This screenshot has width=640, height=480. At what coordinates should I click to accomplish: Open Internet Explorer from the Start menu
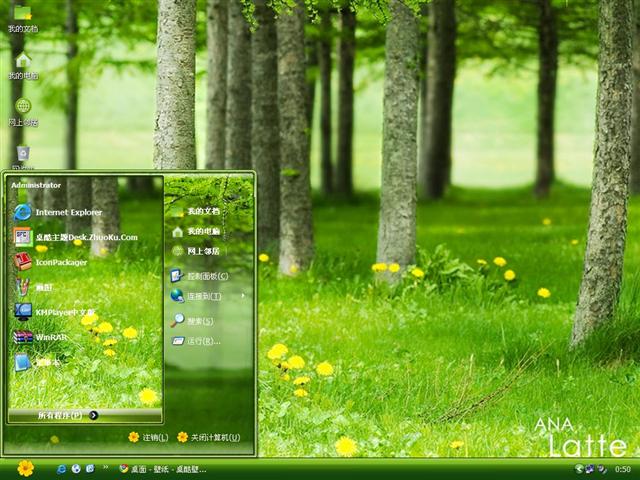pyautogui.click(x=68, y=212)
